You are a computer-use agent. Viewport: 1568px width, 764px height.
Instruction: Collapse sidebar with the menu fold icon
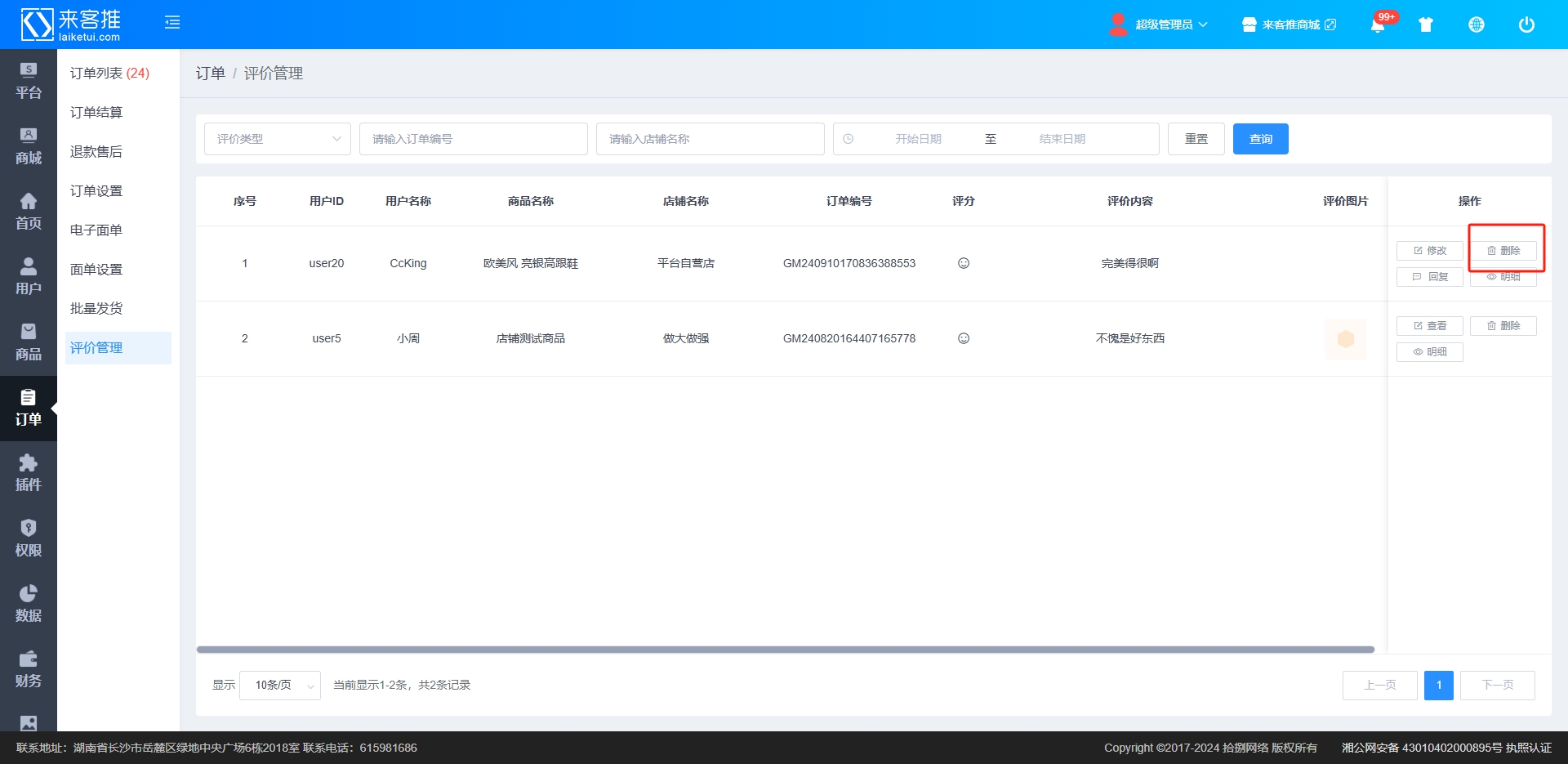[x=172, y=23]
